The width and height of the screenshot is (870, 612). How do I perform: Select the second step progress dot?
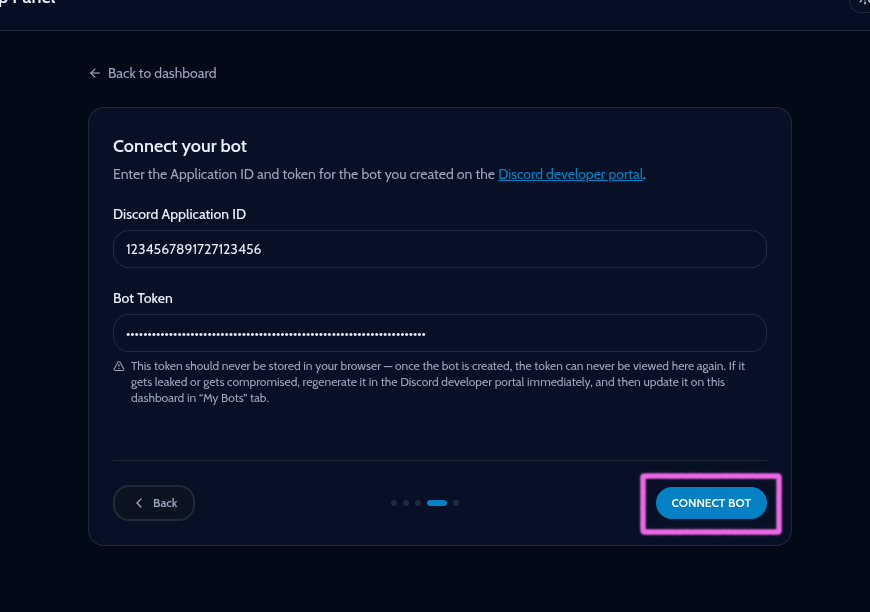pyautogui.click(x=406, y=503)
